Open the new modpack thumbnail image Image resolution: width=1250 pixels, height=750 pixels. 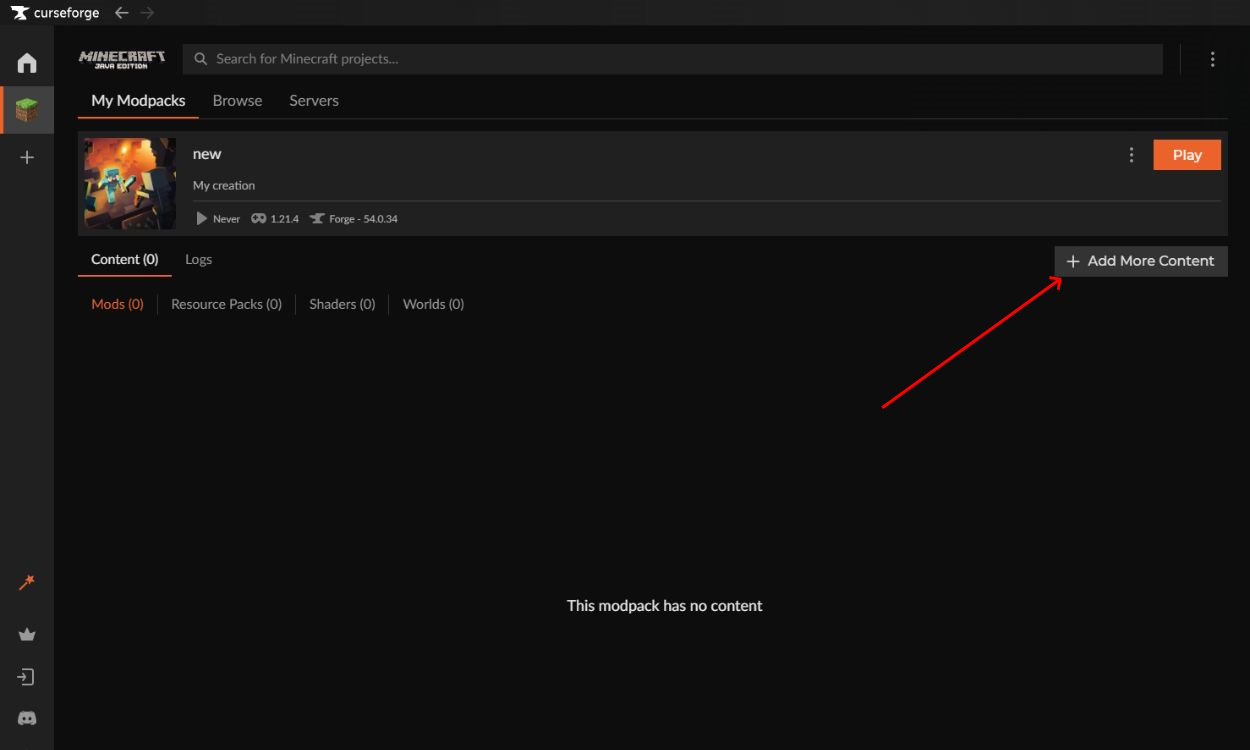[x=130, y=184]
